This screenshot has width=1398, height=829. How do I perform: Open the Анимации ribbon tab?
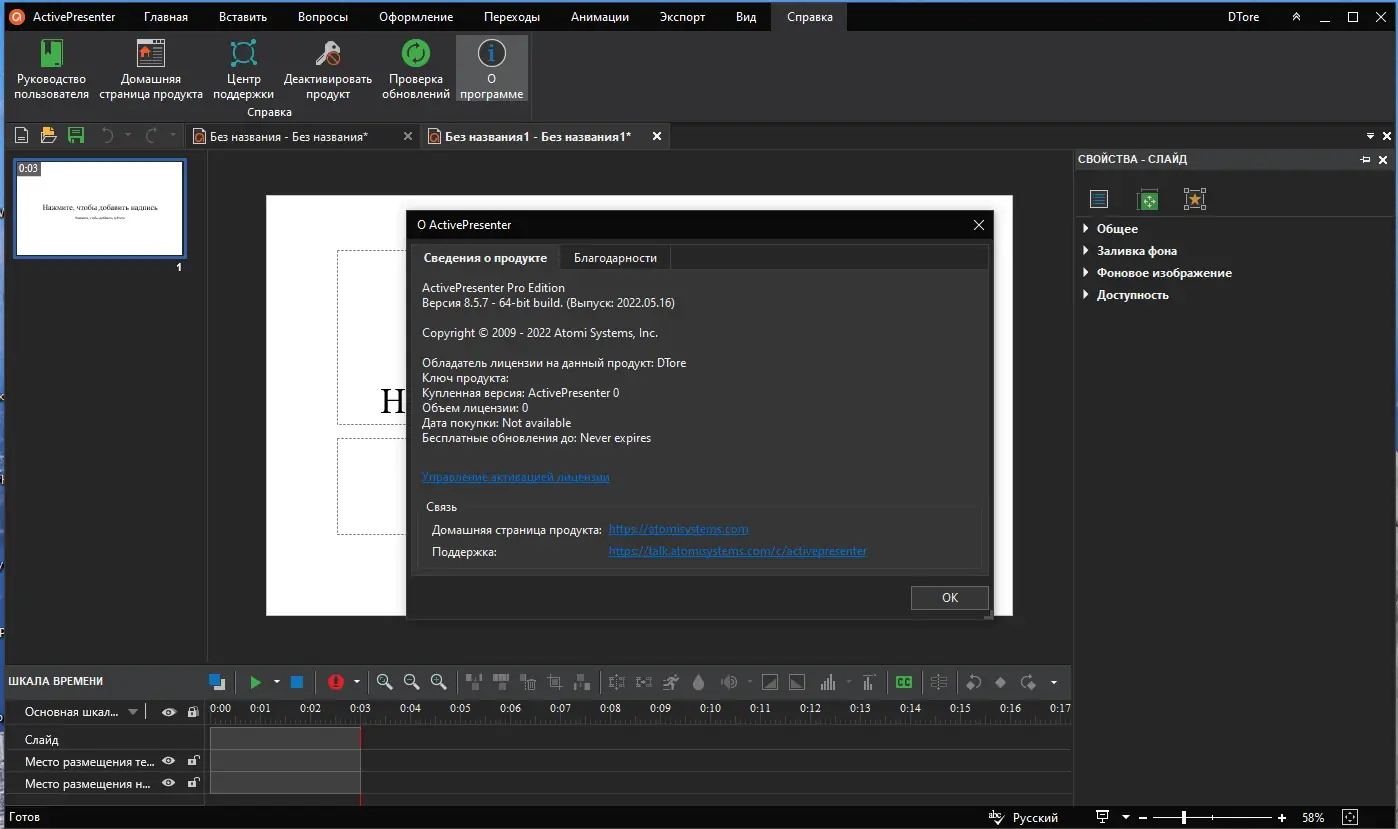(x=599, y=16)
